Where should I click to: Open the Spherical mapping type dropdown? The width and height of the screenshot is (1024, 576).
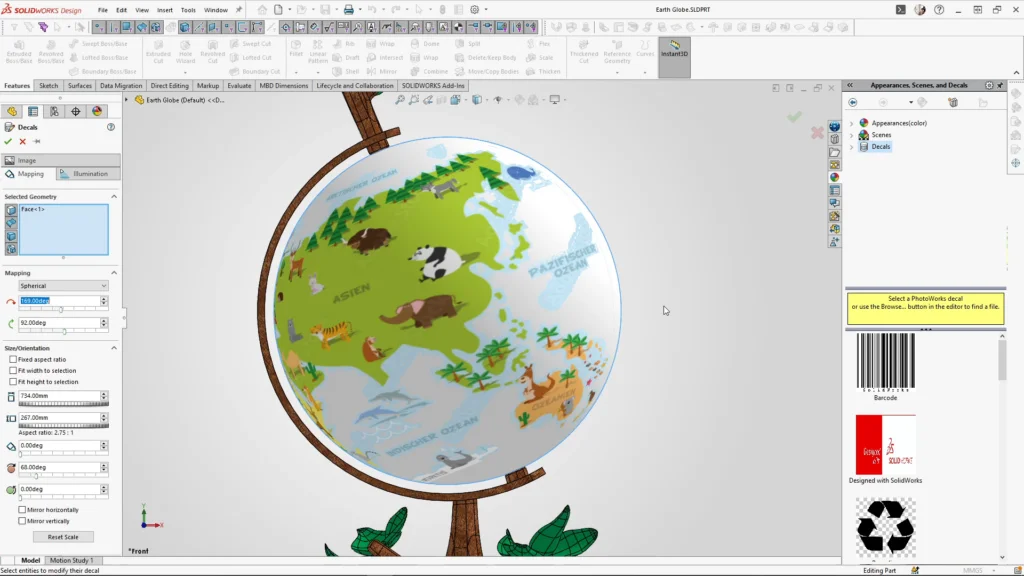63,285
